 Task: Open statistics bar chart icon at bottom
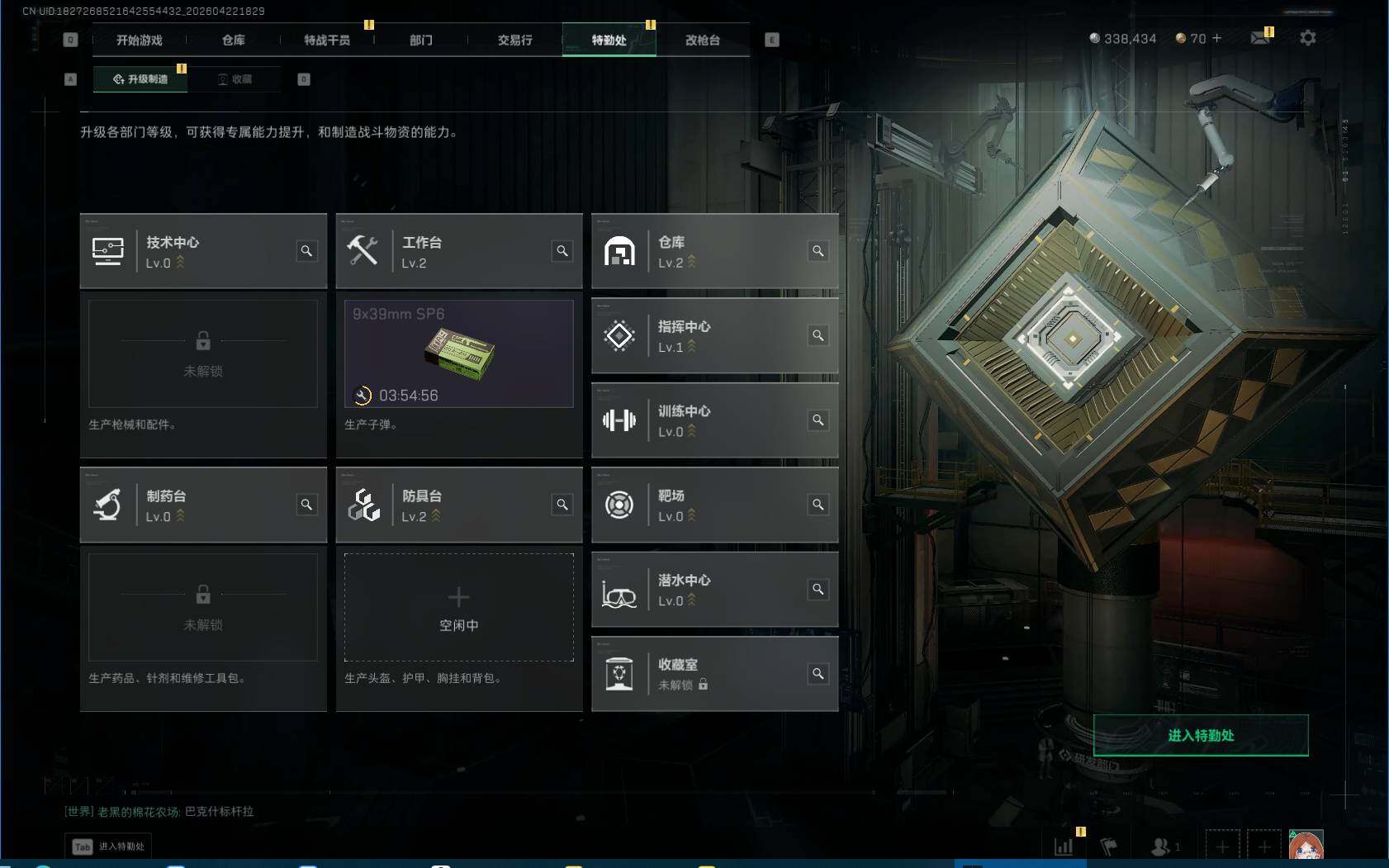point(1064,847)
